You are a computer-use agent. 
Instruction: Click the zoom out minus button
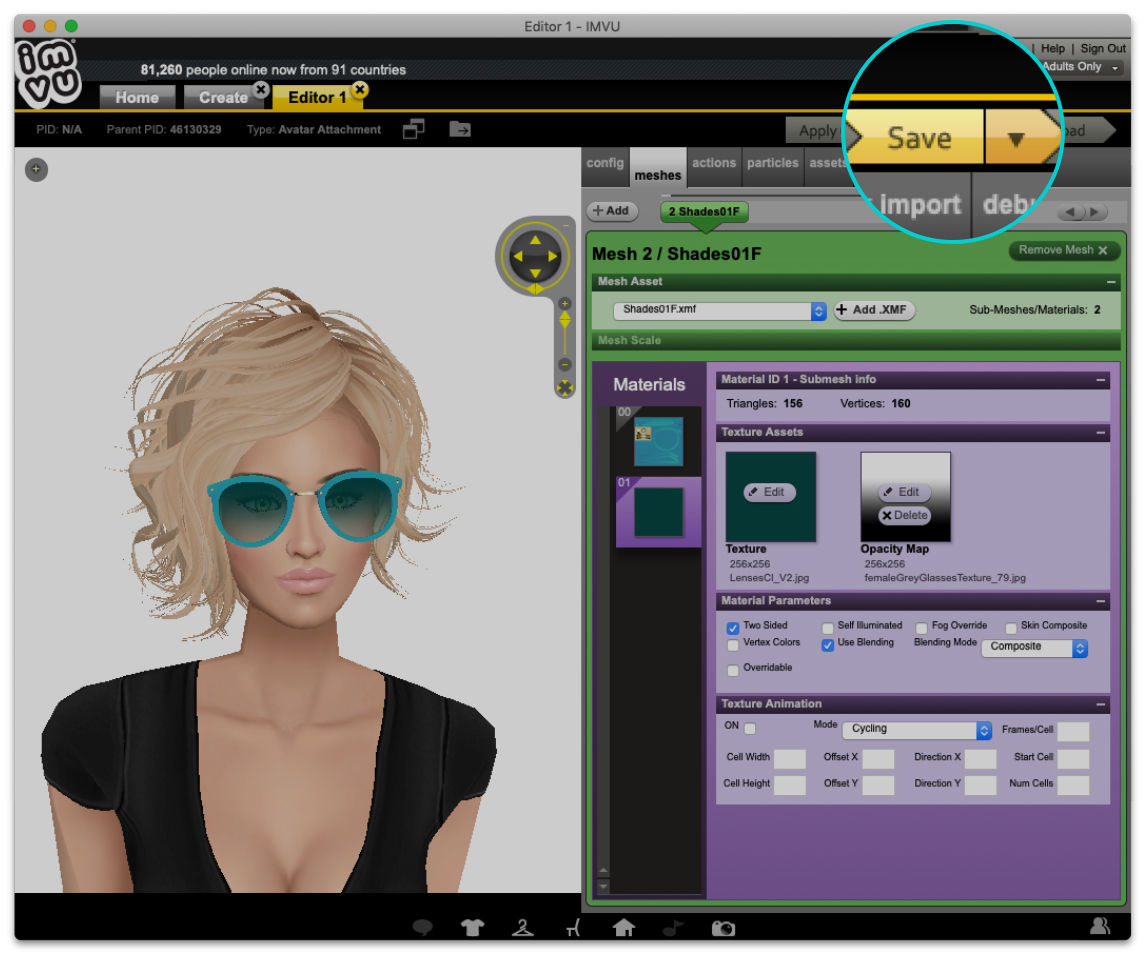(x=565, y=364)
